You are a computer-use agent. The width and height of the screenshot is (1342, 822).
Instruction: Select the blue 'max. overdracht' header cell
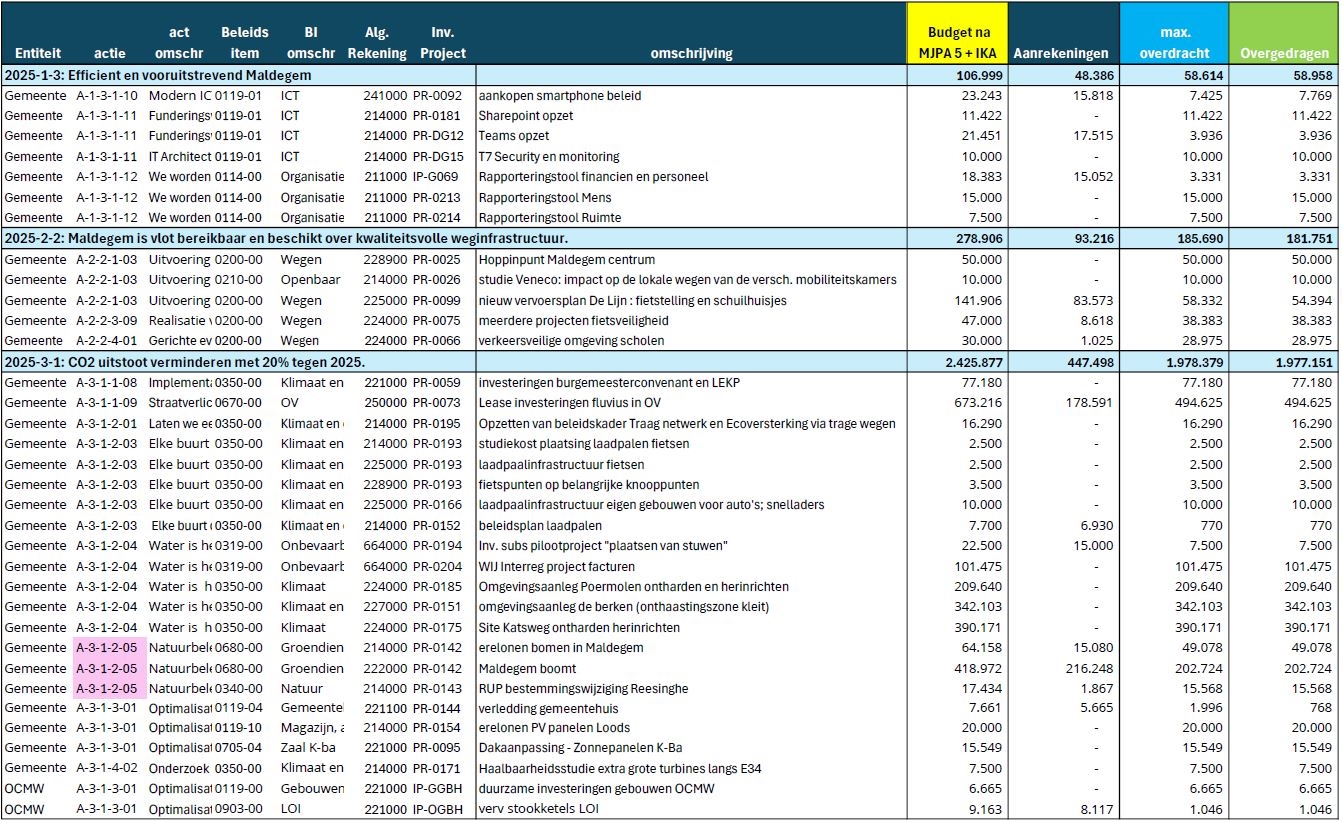1173,34
